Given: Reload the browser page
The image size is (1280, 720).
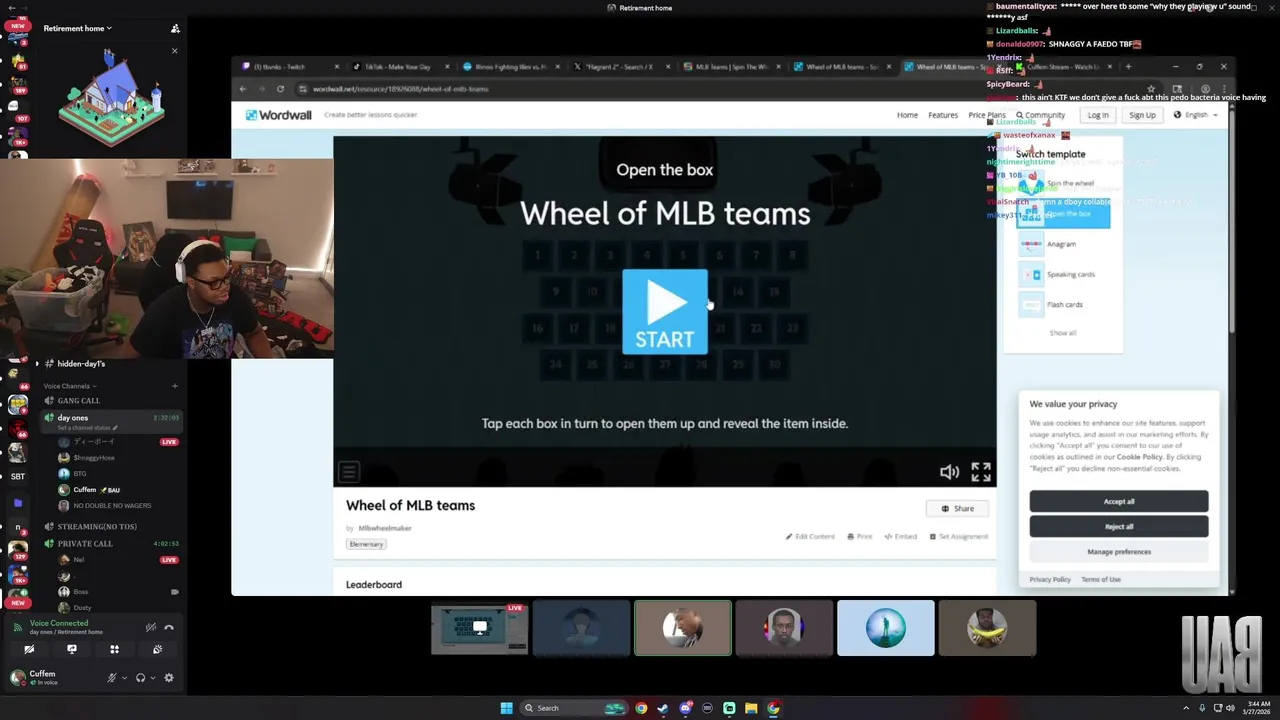Looking at the screenshot, I should (x=280, y=89).
